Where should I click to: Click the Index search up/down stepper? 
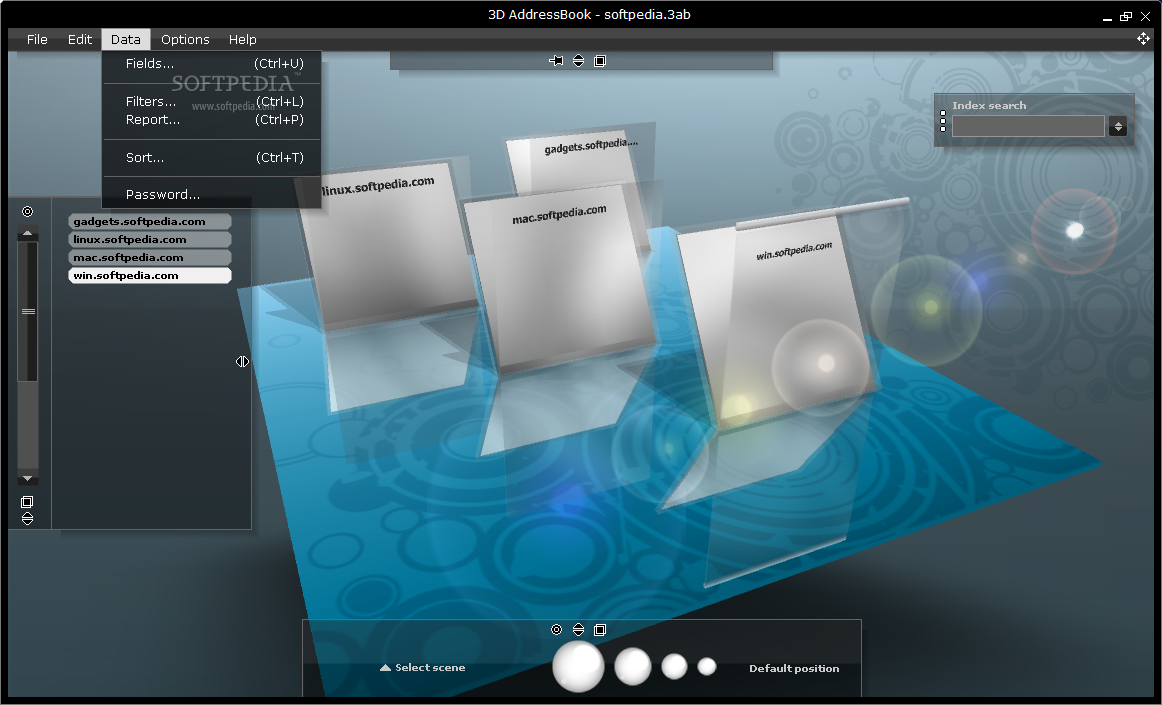point(1118,127)
